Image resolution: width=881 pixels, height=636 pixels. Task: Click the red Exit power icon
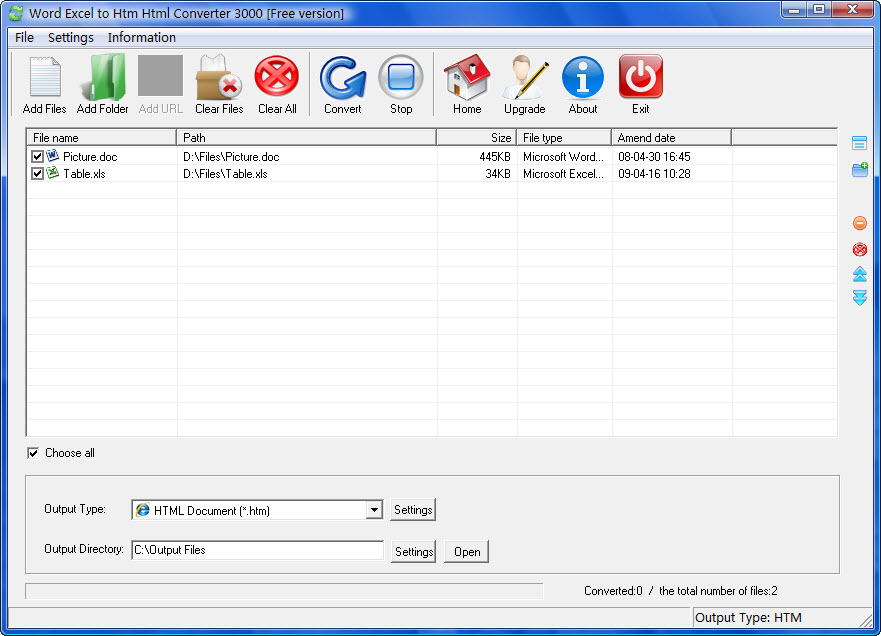[x=640, y=79]
